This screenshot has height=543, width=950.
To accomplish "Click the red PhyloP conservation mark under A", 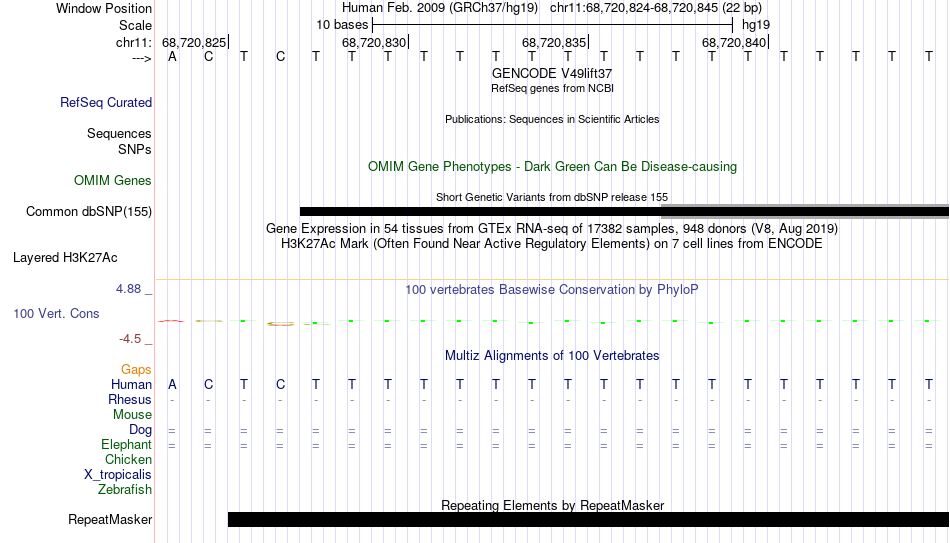I will click(171, 321).
